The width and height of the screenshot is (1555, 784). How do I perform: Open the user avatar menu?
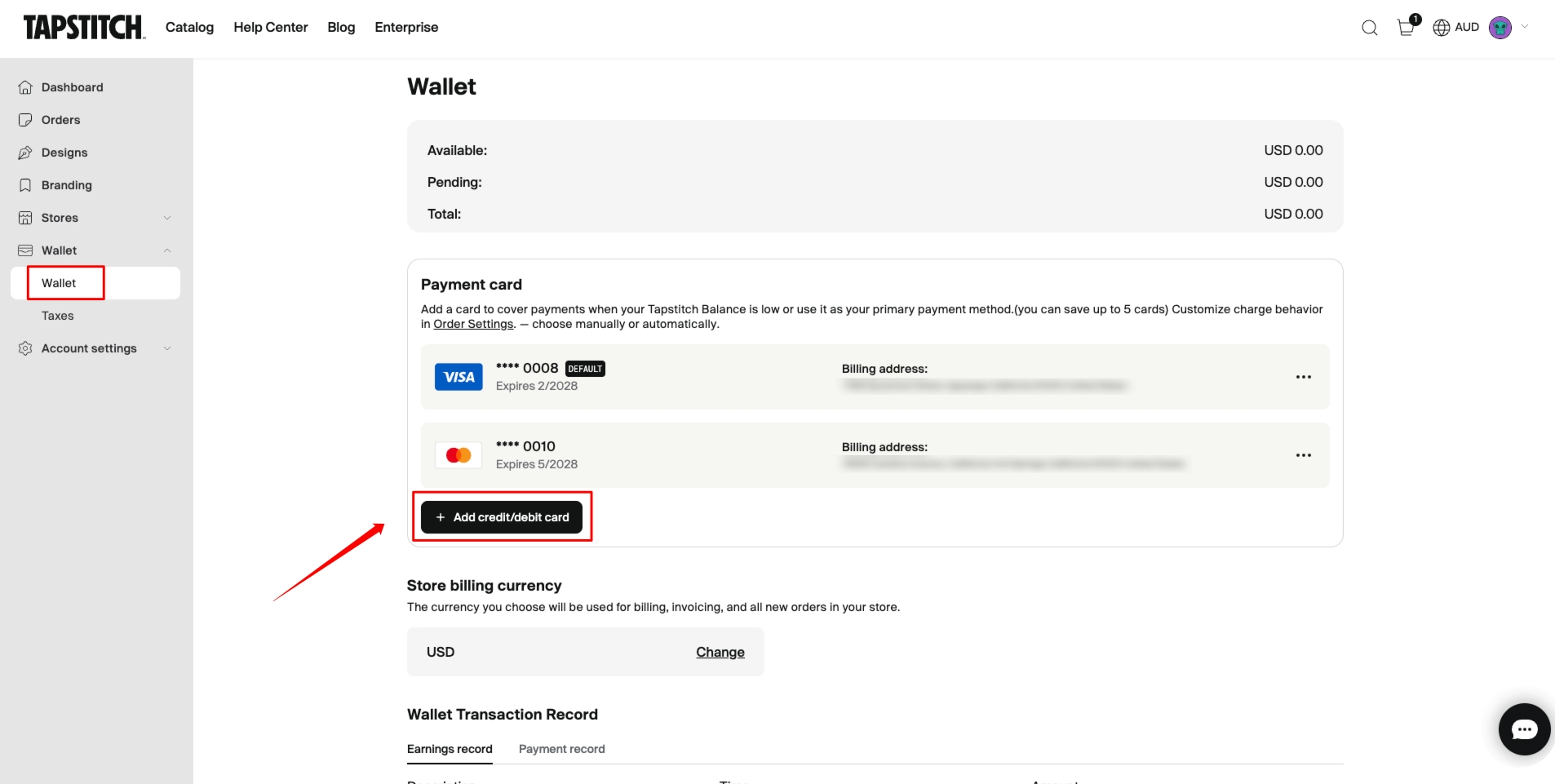click(x=1500, y=28)
